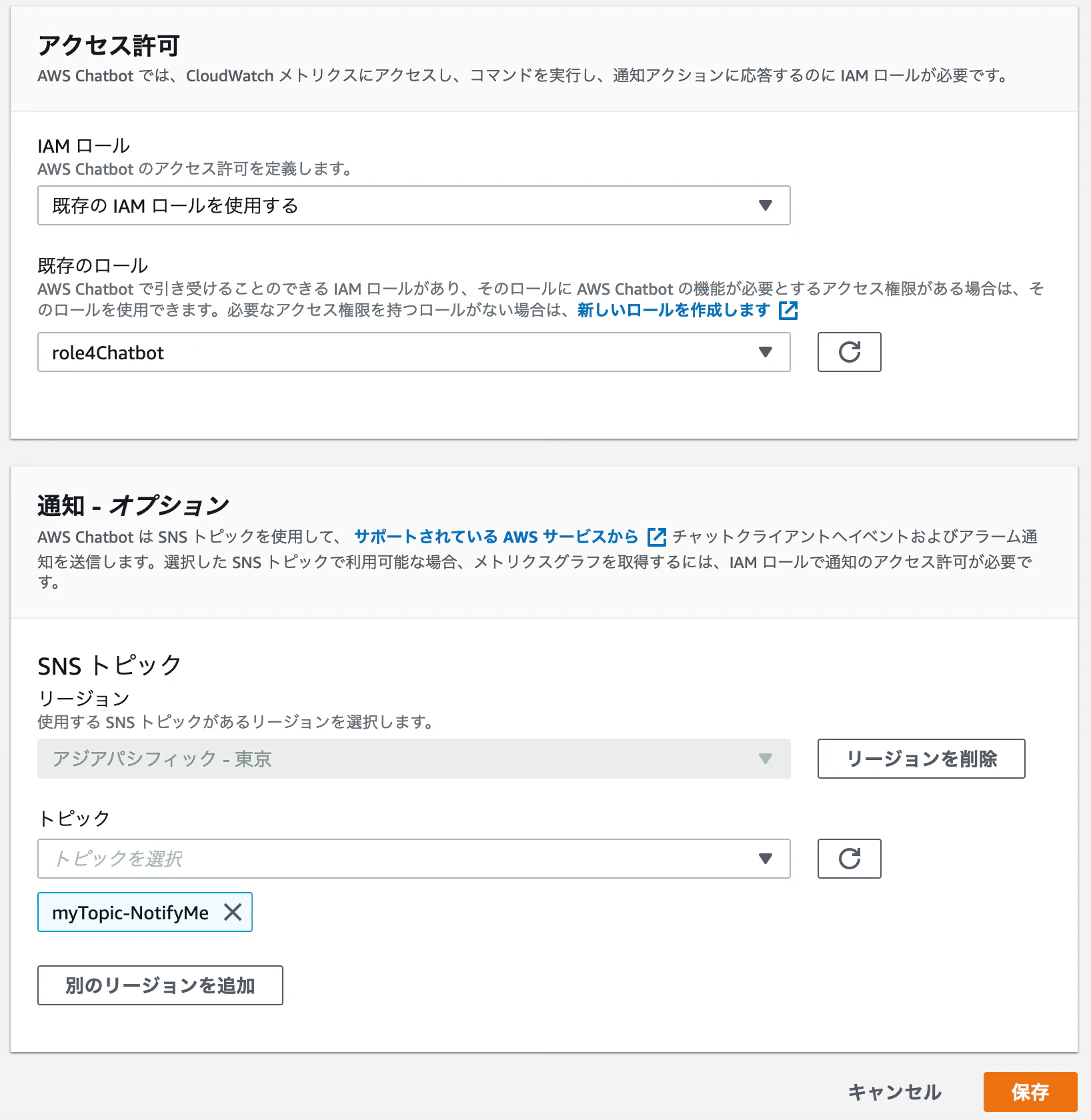Click the 別のリージョンを追加 button
1091x1120 pixels.
(160, 985)
